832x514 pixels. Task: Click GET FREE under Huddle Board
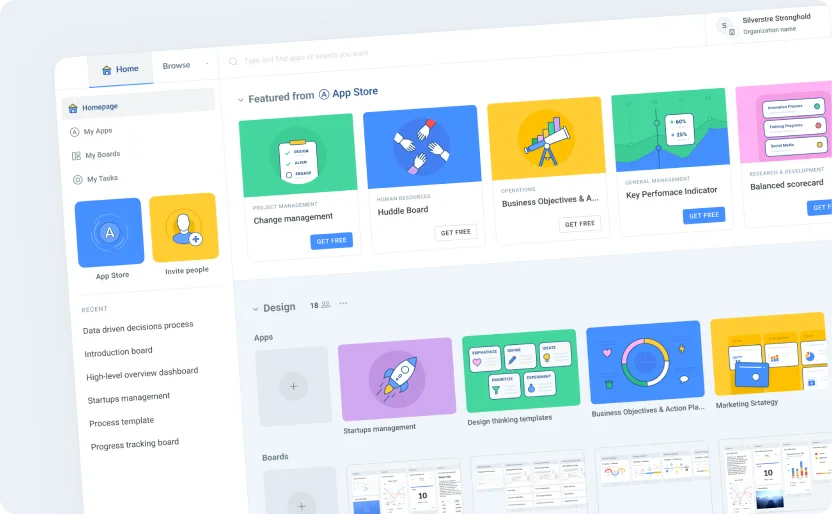coord(455,232)
